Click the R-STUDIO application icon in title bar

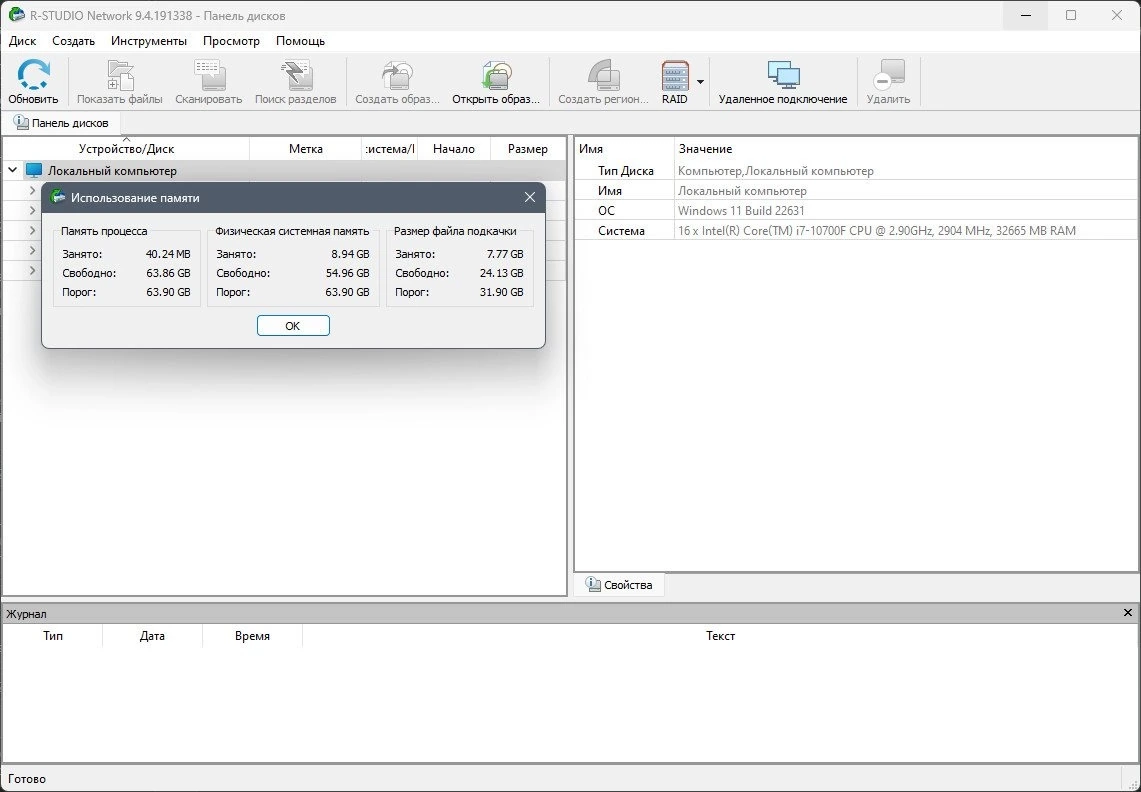pyautogui.click(x=17, y=15)
